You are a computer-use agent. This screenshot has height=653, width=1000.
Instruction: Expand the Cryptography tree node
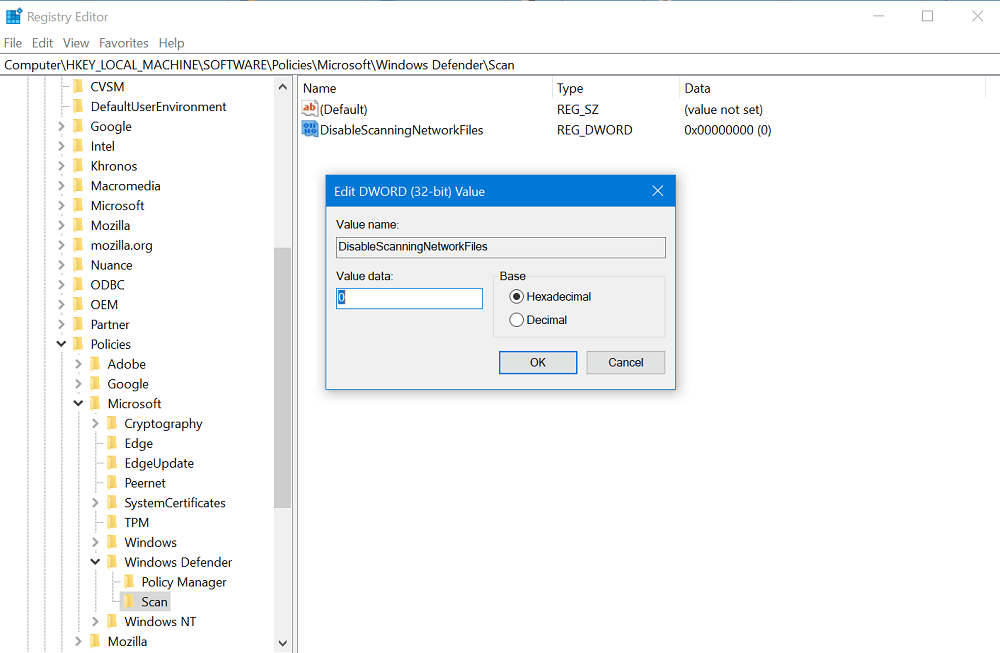click(x=95, y=423)
